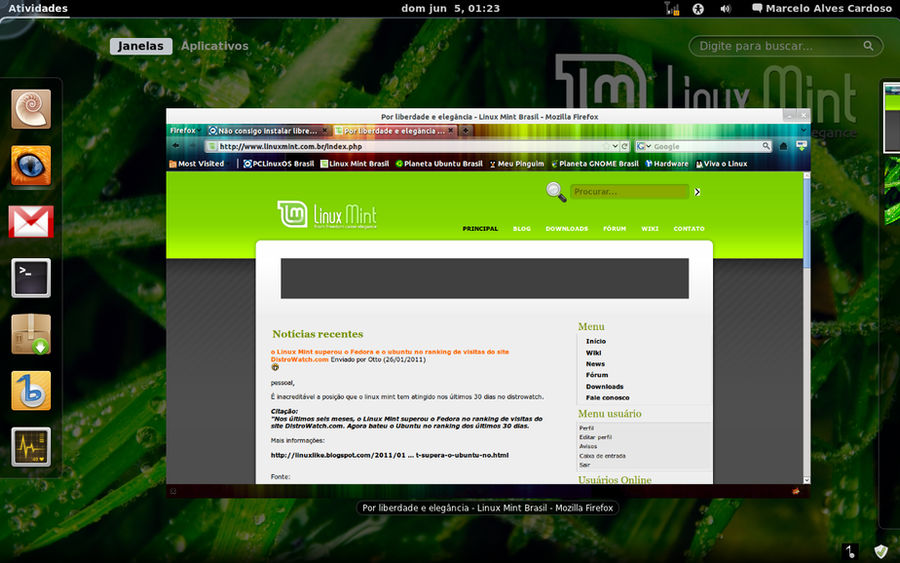900x563 pixels.
Task: Click the magnifier in the Google search box
Action: point(766,146)
